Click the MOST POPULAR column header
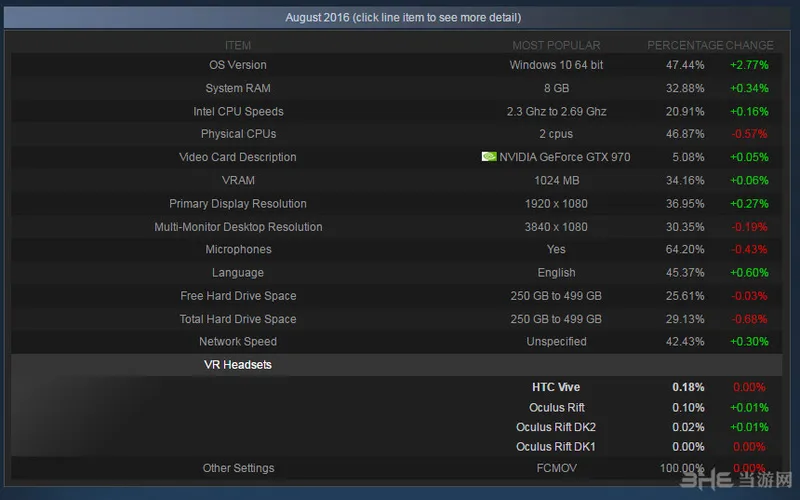Screen dimensions: 800x500 pyautogui.click(x=556, y=45)
